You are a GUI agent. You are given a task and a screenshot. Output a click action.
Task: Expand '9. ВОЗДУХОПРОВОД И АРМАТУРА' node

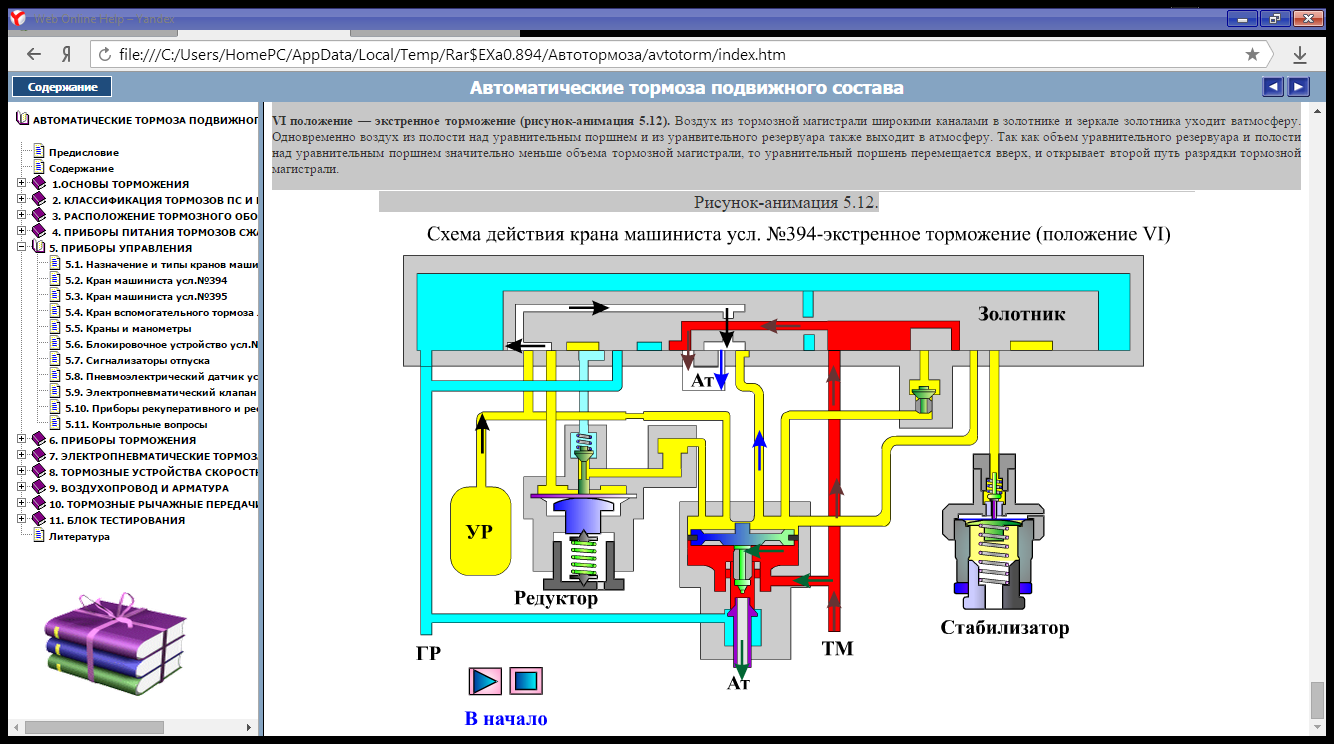point(22,488)
